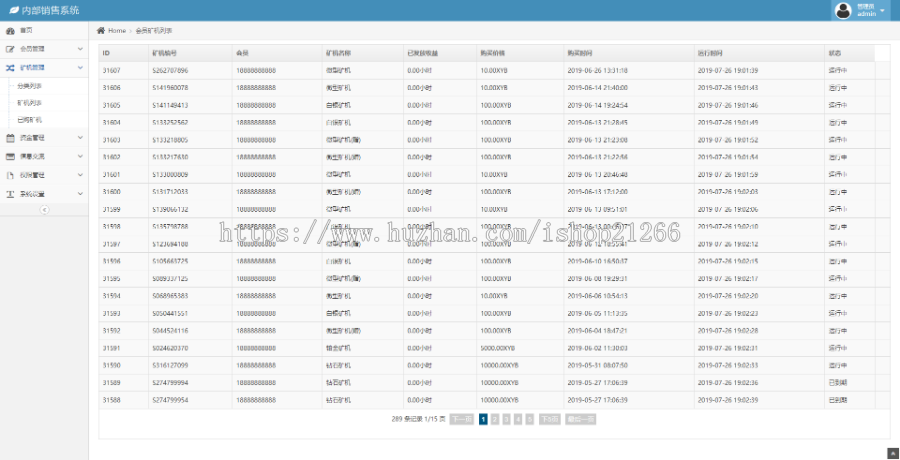Click the 下5页 pagination button

pyautogui.click(x=549, y=420)
